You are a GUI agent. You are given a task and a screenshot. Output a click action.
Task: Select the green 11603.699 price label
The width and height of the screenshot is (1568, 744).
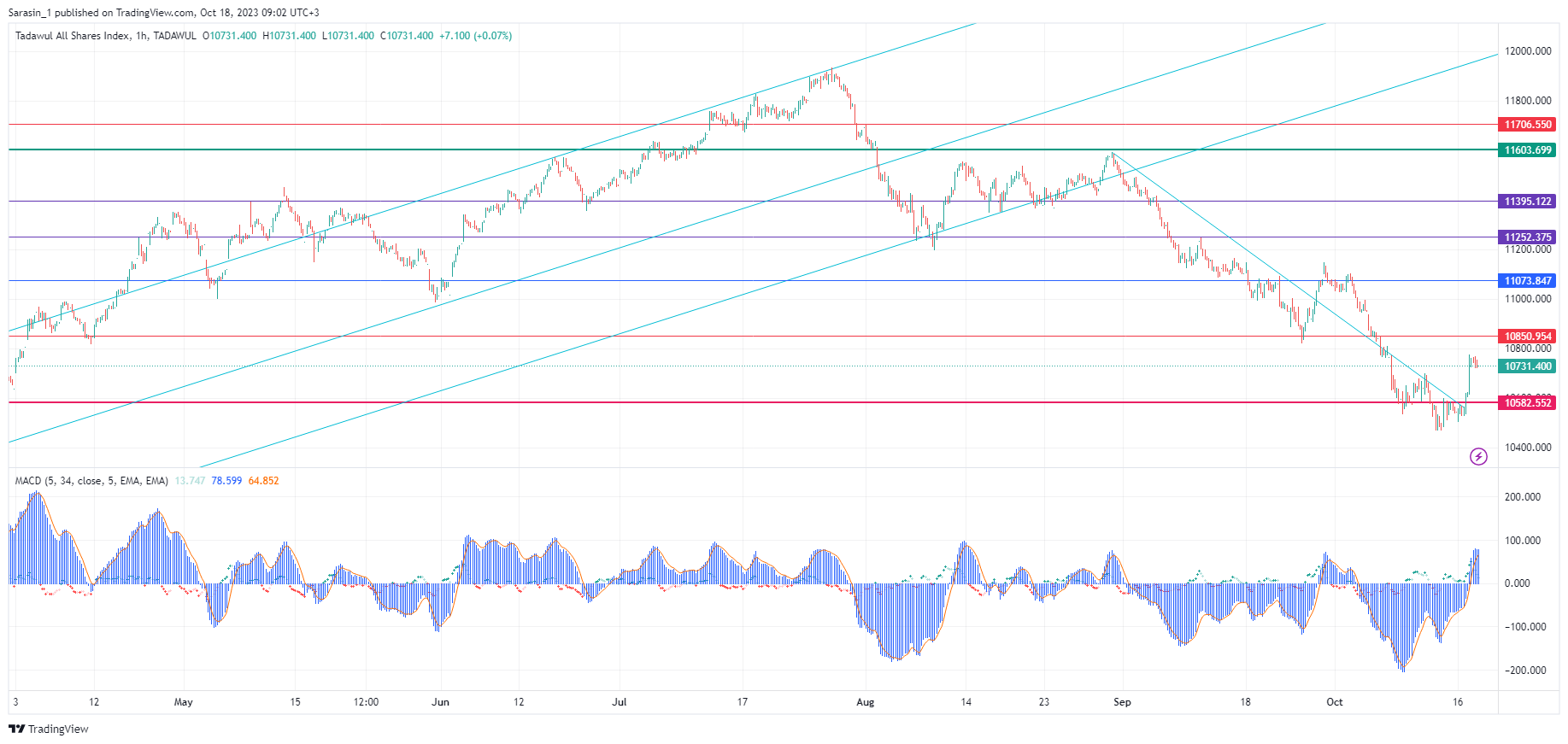(x=1528, y=150)
